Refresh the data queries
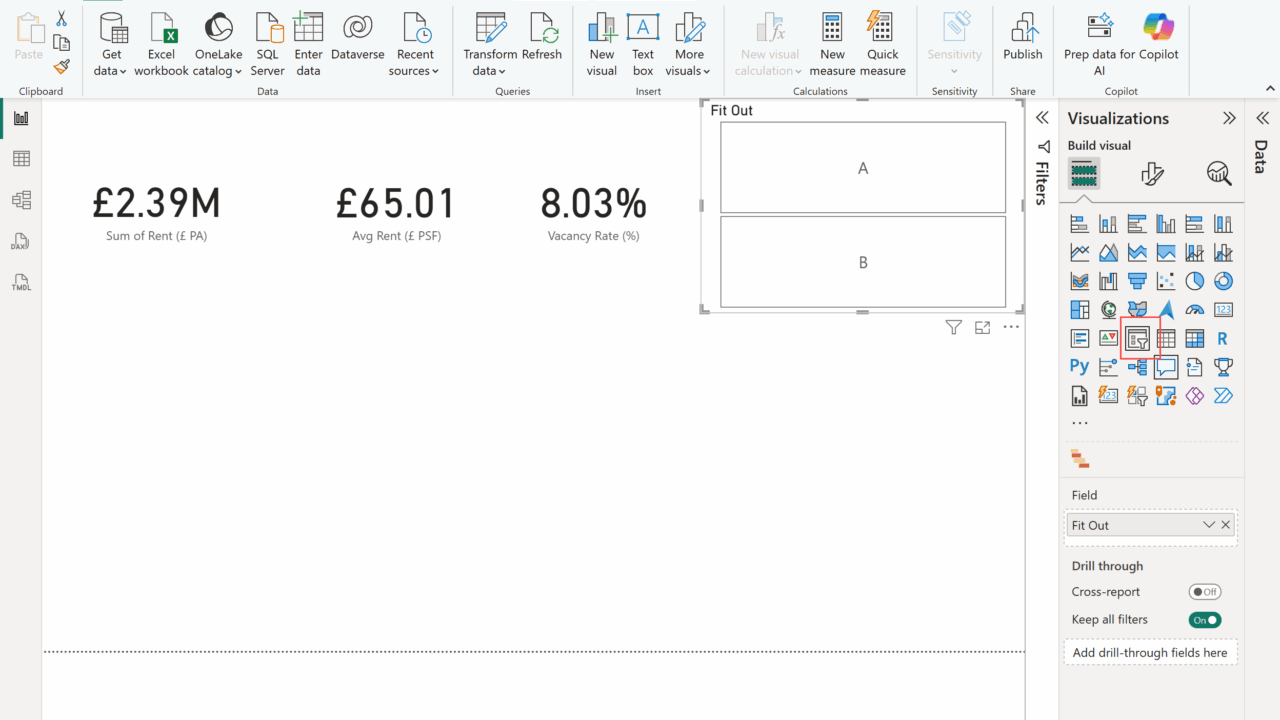The height and width of the screenshot is (720, 1280). tap(542, 37)
